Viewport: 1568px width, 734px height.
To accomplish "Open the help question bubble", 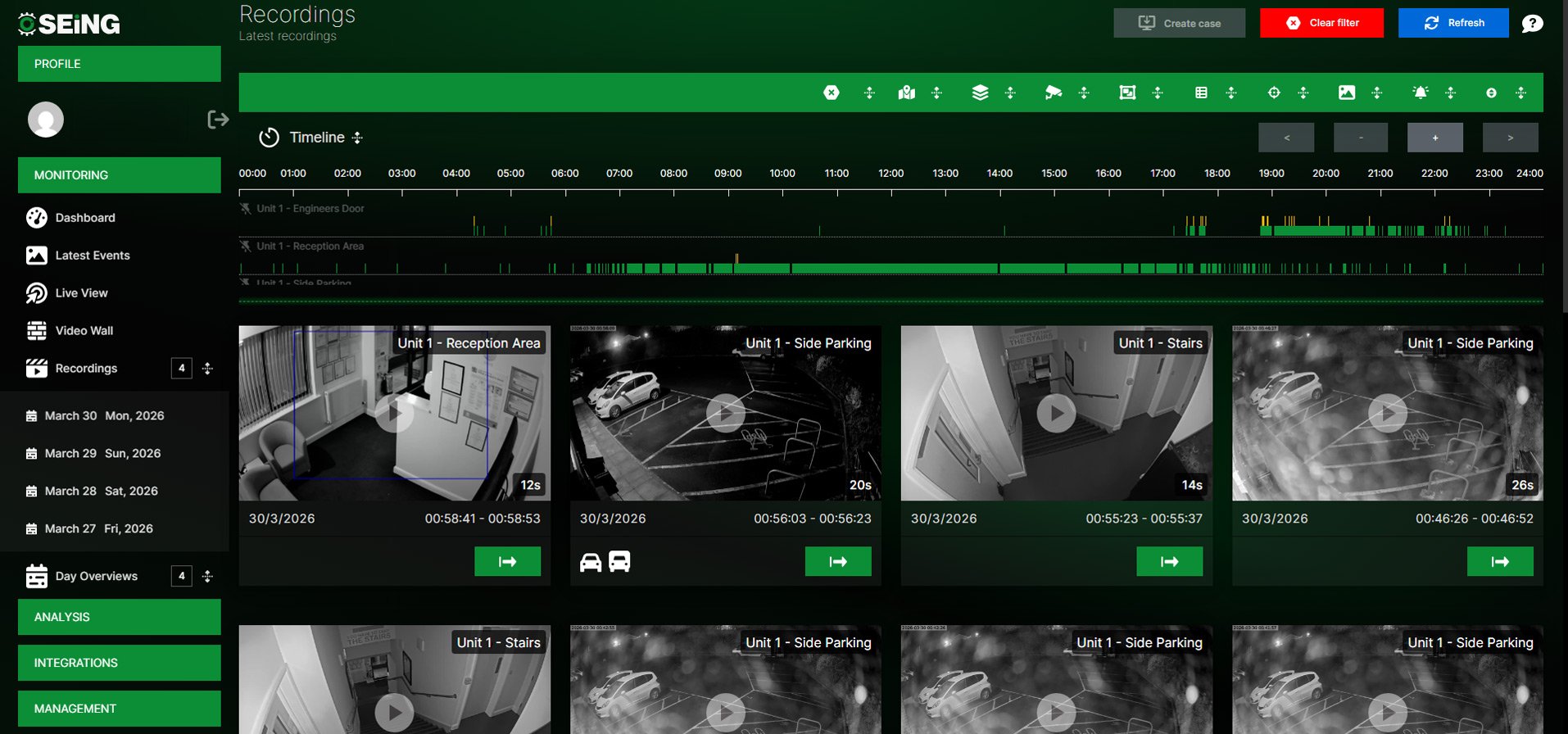I will (x=1532, y=24).
